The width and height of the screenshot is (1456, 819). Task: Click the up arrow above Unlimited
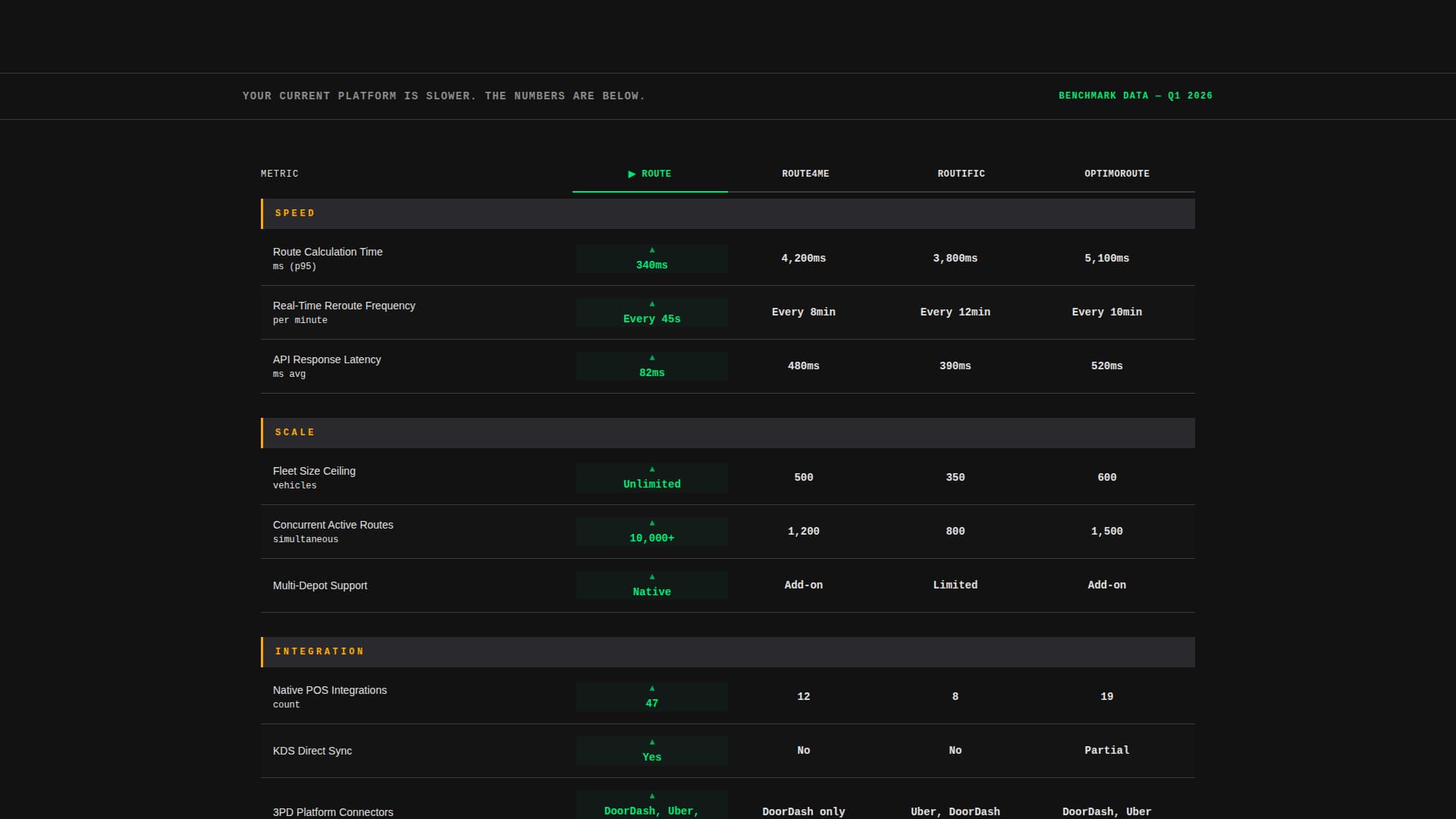(652, 469)
